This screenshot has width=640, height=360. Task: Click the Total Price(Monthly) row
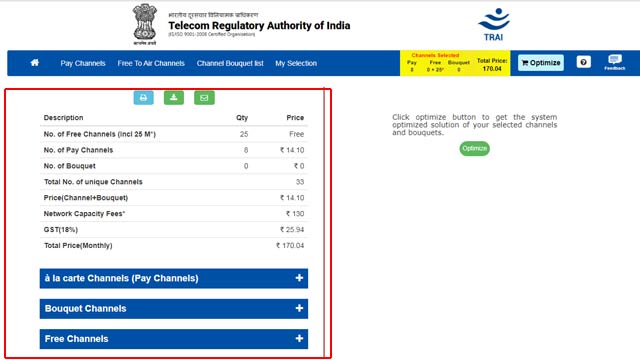point(174,245)
